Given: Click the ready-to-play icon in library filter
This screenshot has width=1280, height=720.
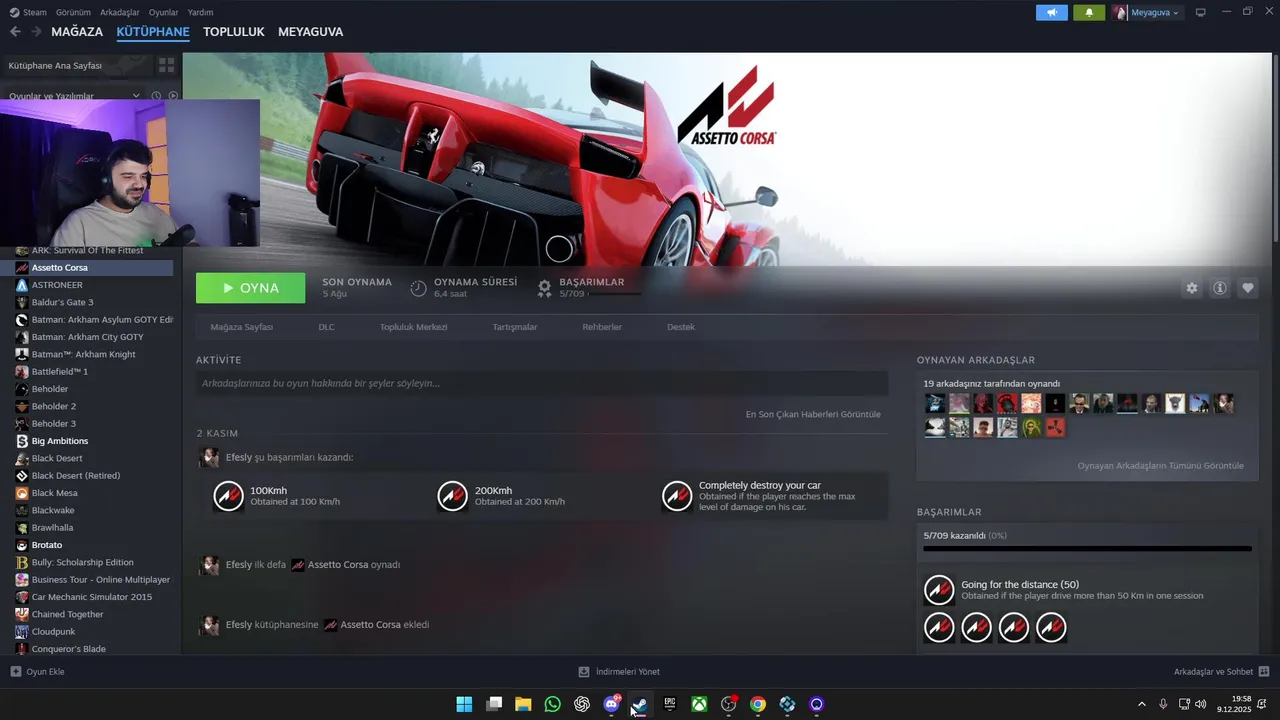Looking at the screenshot, I should pos(173,96).
